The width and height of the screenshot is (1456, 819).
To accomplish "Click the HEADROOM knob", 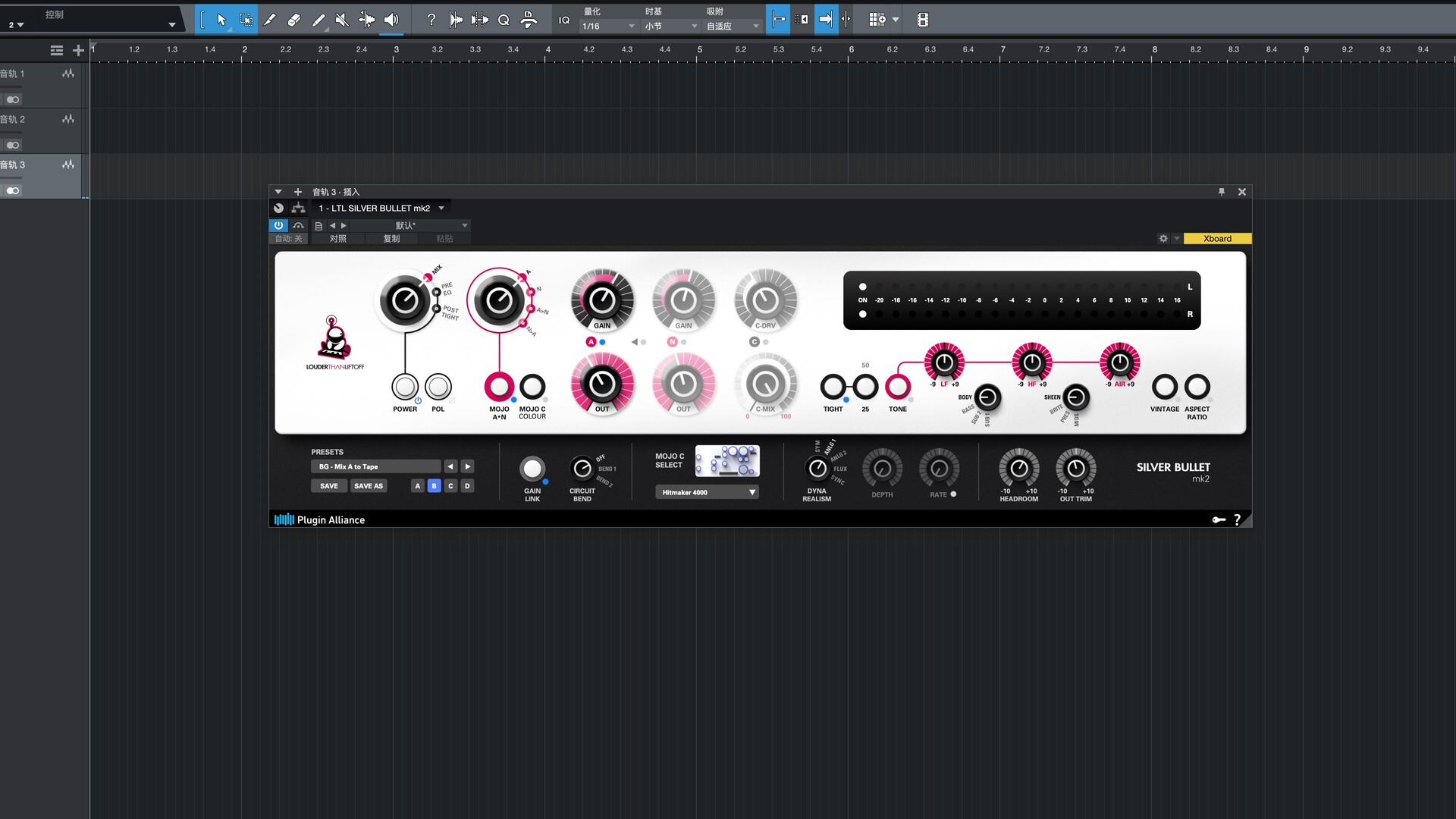I will coord(1019,469).
